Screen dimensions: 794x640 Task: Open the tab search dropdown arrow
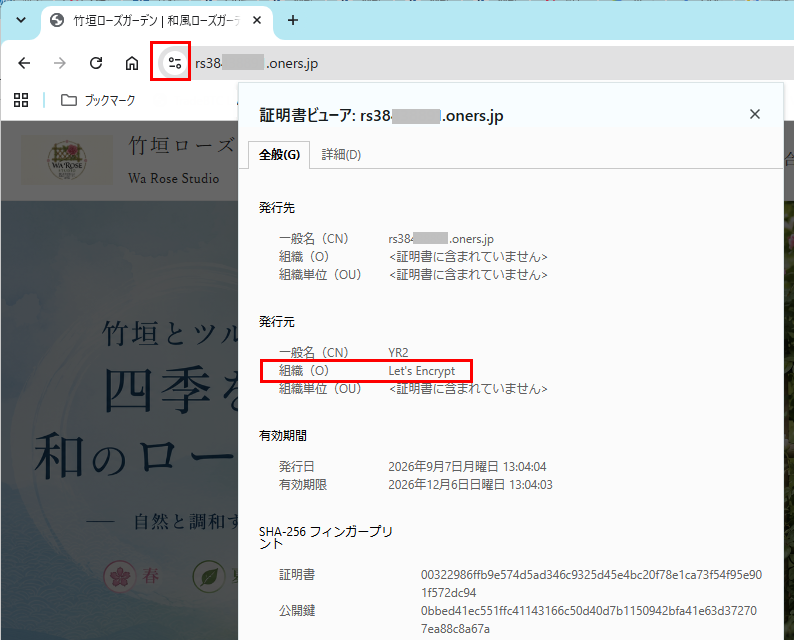pos(21,20)
